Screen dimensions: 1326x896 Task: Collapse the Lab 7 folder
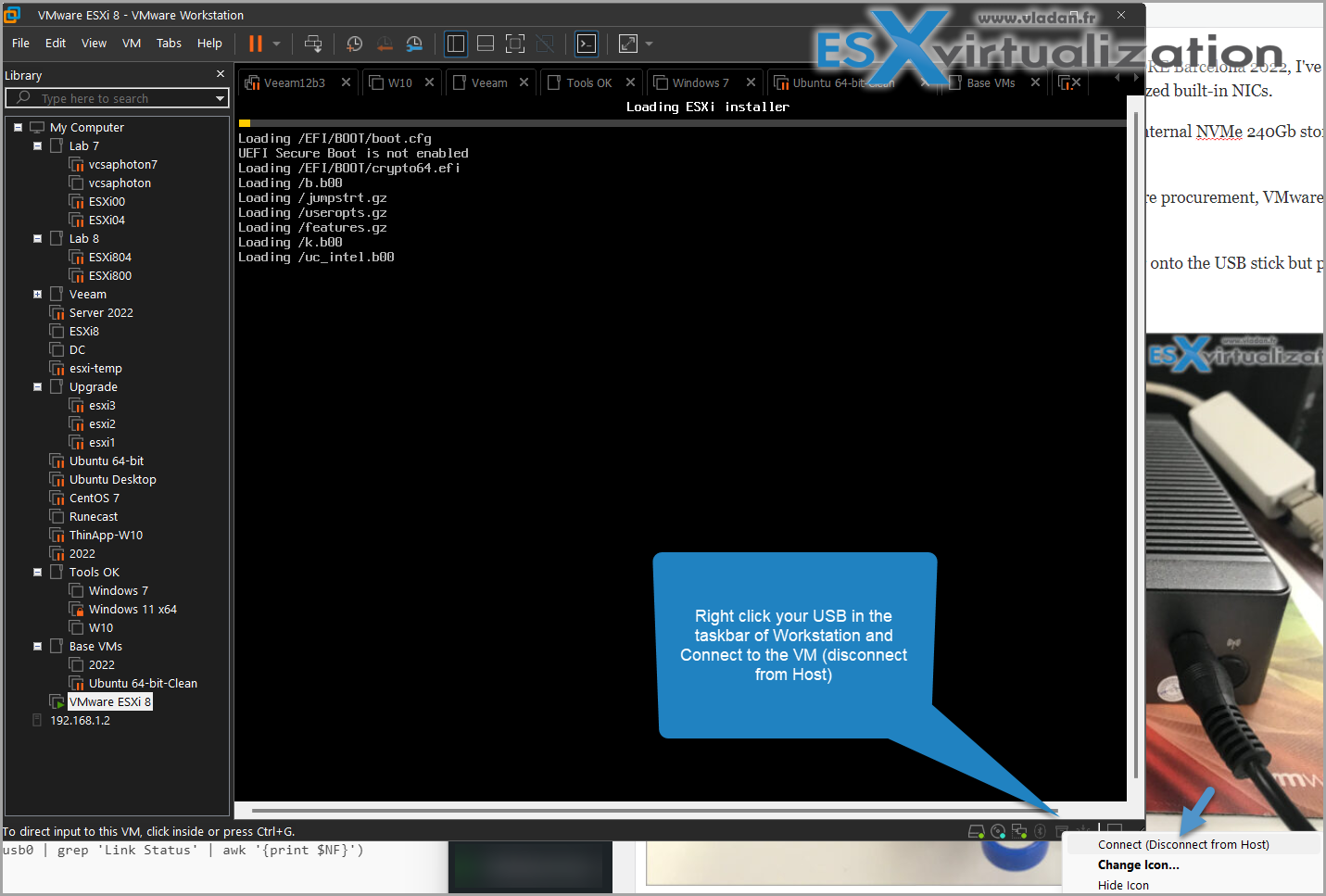pos(37,146)
